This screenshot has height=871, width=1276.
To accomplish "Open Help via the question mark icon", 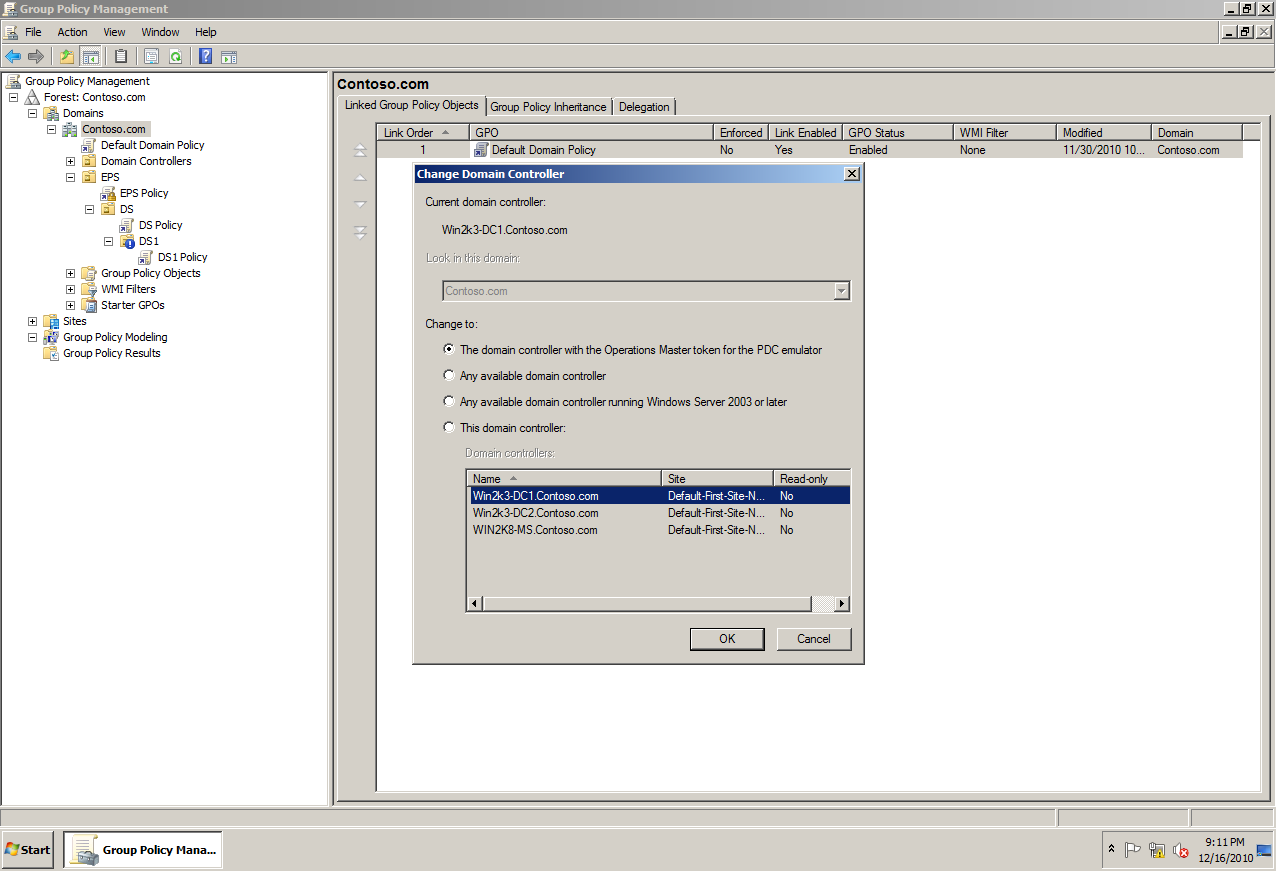I will point(205,56).
